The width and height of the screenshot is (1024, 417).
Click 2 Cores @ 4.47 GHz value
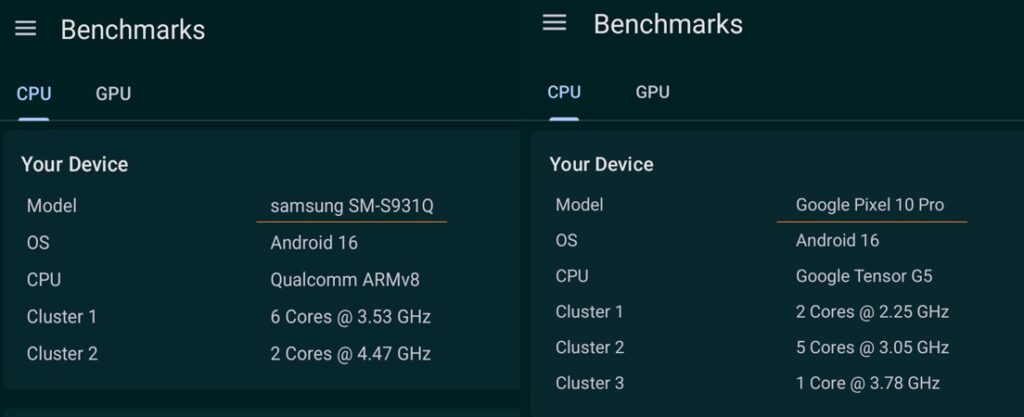tap(351, 354)
